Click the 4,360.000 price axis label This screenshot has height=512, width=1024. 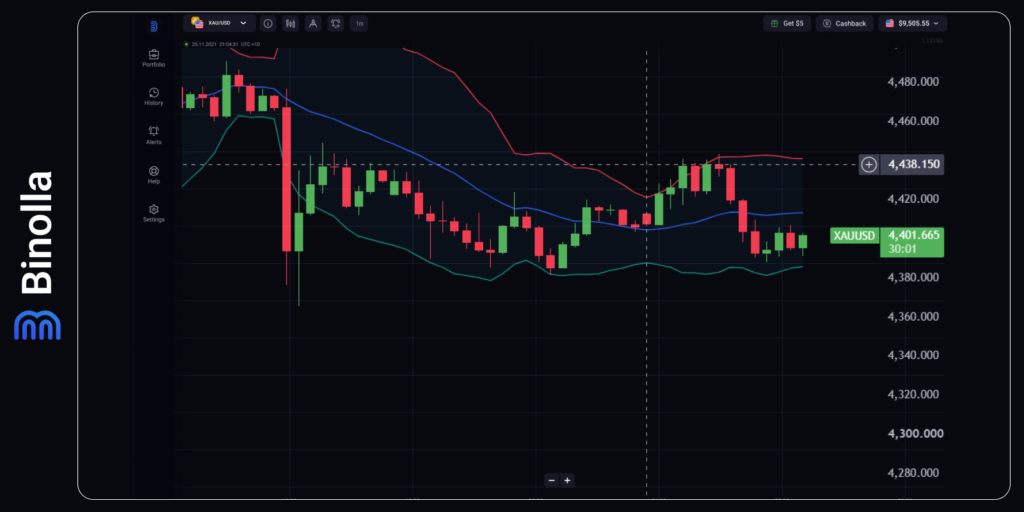pos(914,316)
